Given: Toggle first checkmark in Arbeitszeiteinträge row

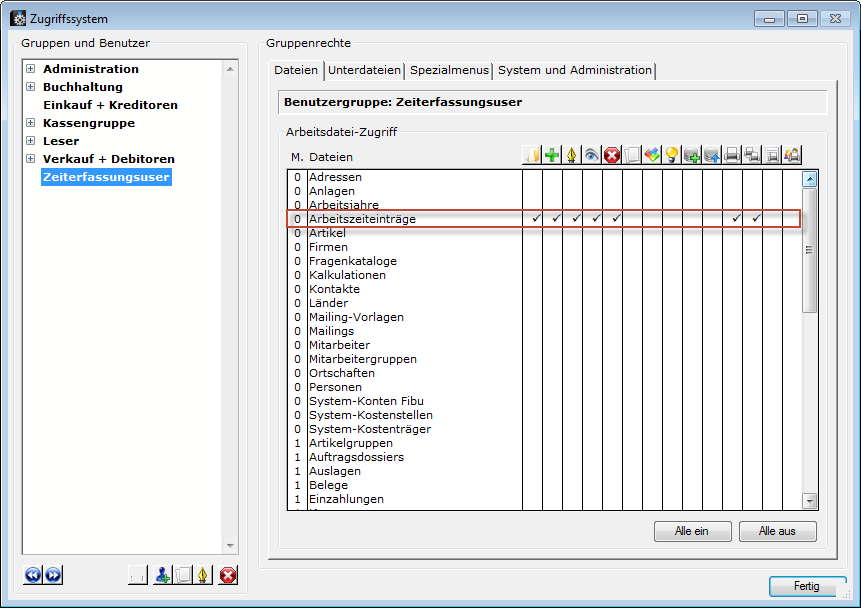Looking at the screenshot, I should point(536,218).
